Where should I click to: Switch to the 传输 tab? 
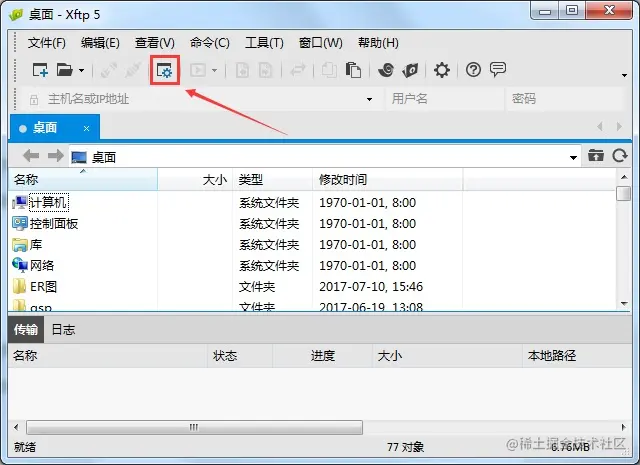pyautogui.click(x=26, y=329)
